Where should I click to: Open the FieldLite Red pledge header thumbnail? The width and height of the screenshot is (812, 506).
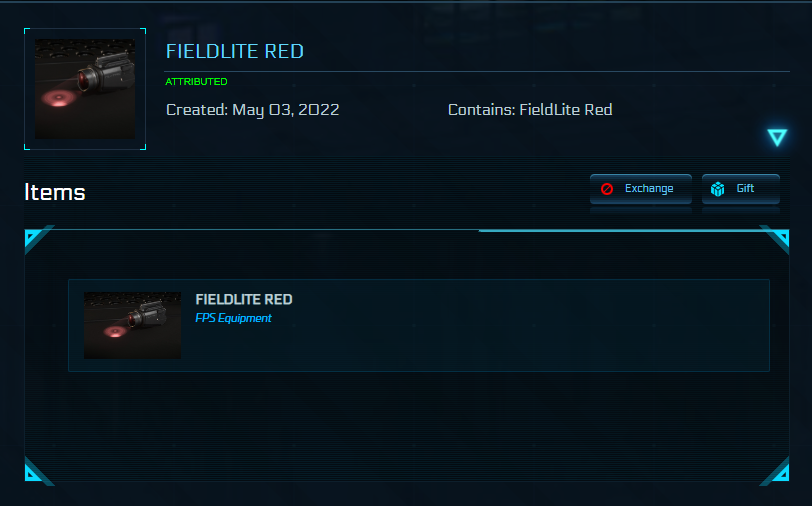(x=85, y=89)
